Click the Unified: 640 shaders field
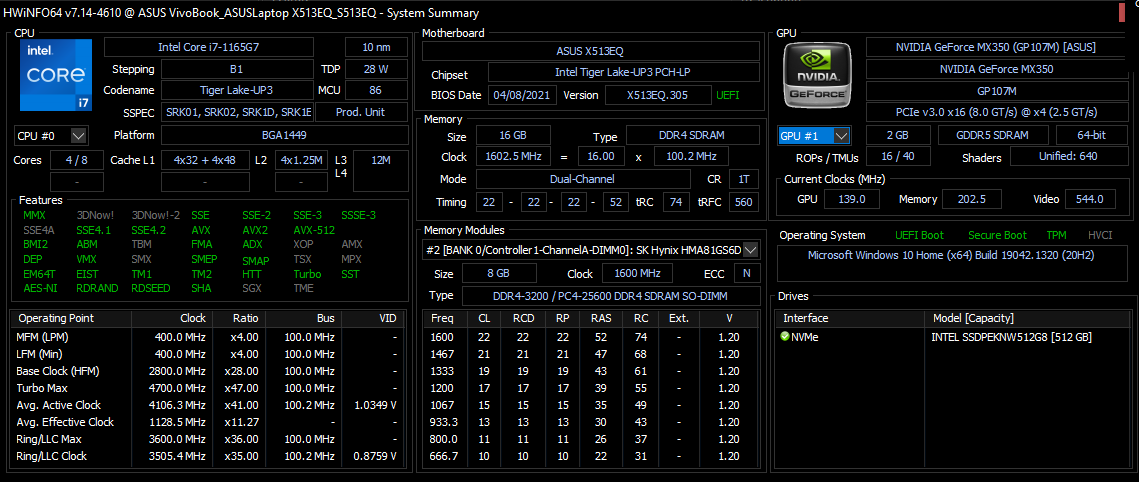The image size is (1139, 482). [x=1069, y=157]
